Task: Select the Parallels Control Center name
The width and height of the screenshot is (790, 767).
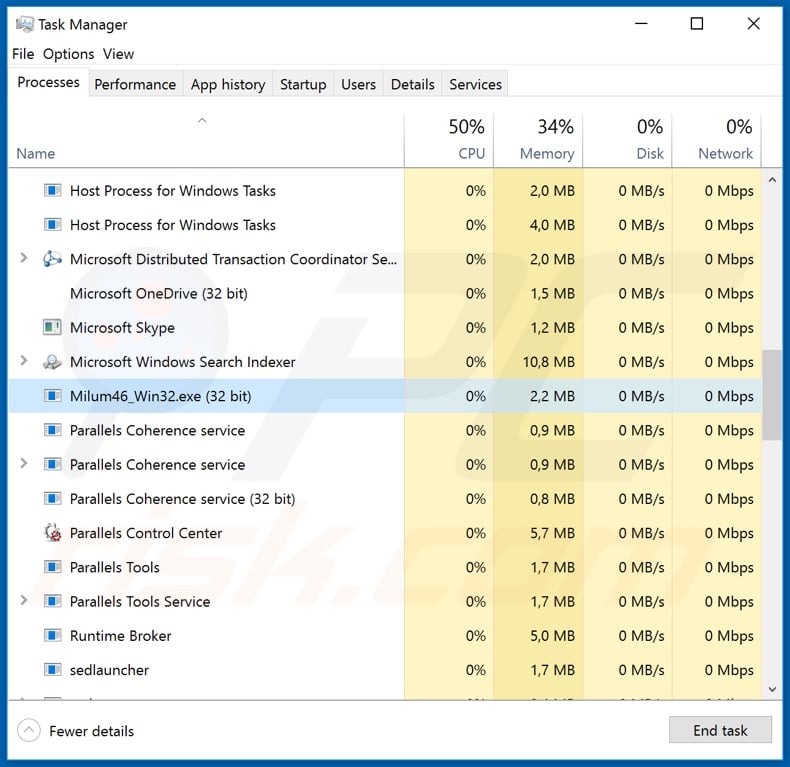Action: [146, 533]
